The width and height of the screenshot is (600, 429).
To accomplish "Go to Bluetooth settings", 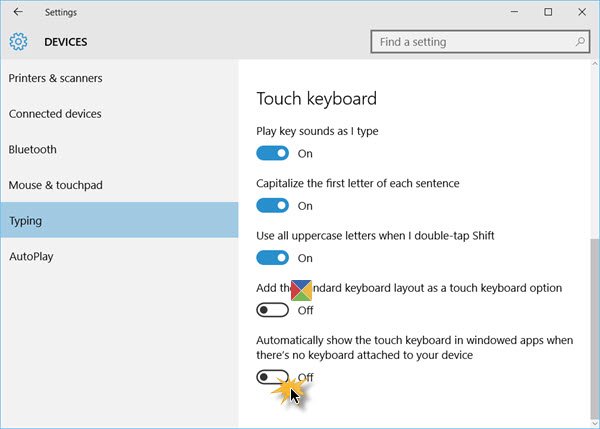I will coord(33,150).
